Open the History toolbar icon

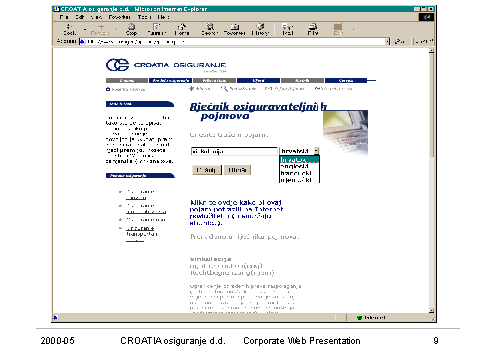(x=260, y=29)
